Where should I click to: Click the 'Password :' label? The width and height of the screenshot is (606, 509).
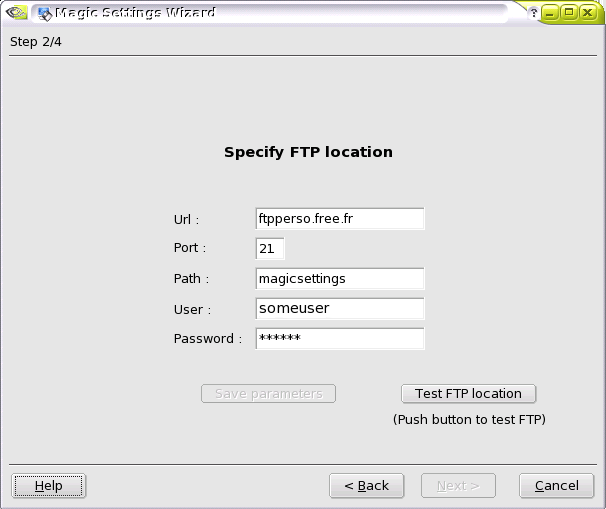208,339
